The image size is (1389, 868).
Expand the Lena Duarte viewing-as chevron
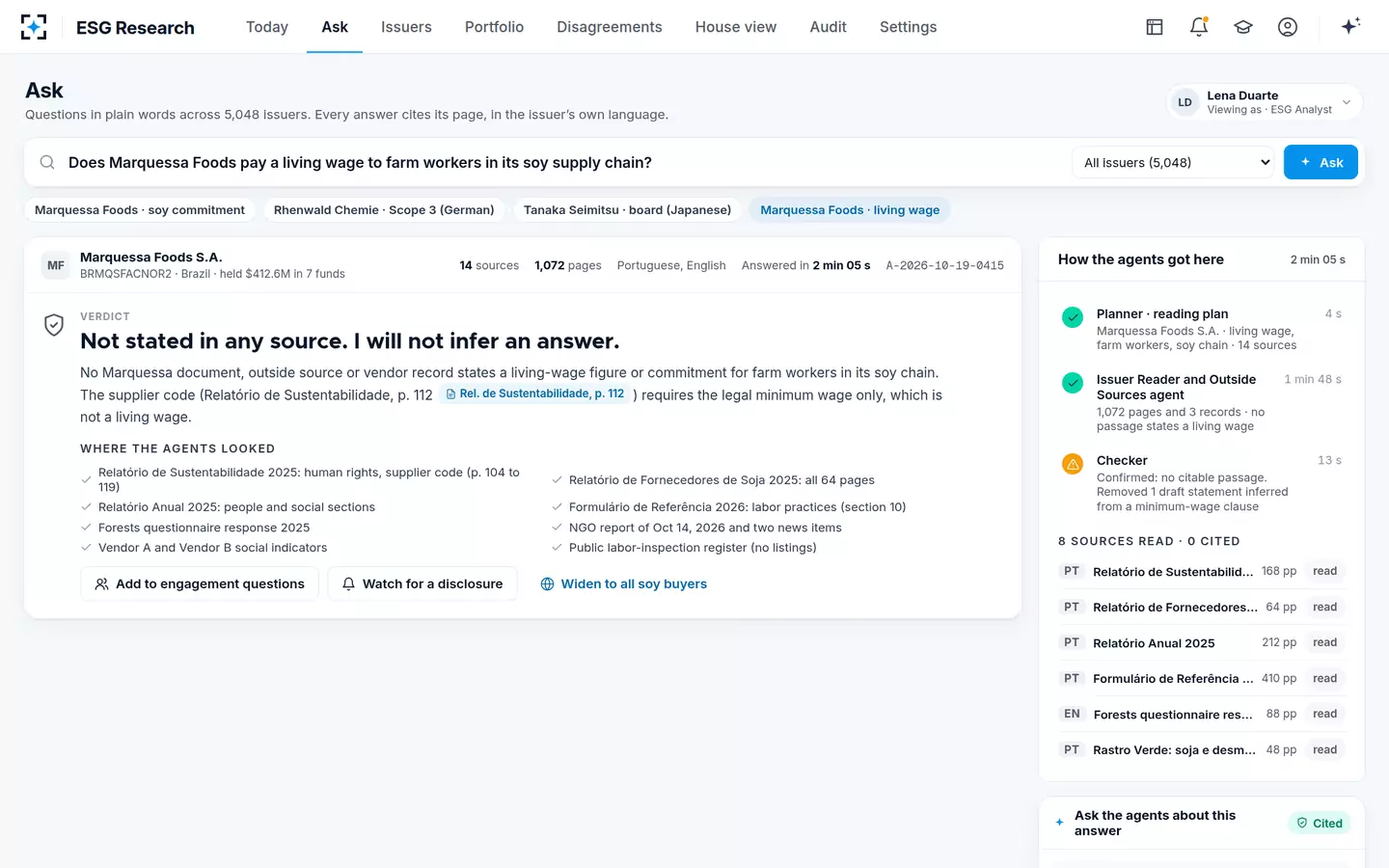(x=1347, y=102)
